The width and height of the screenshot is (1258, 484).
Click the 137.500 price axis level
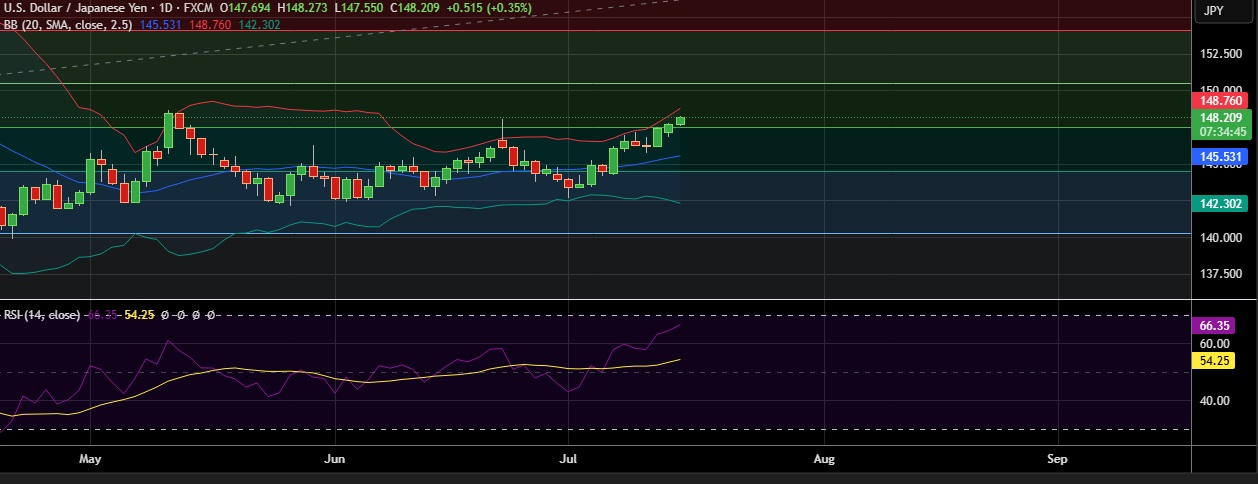point(1221,274)
